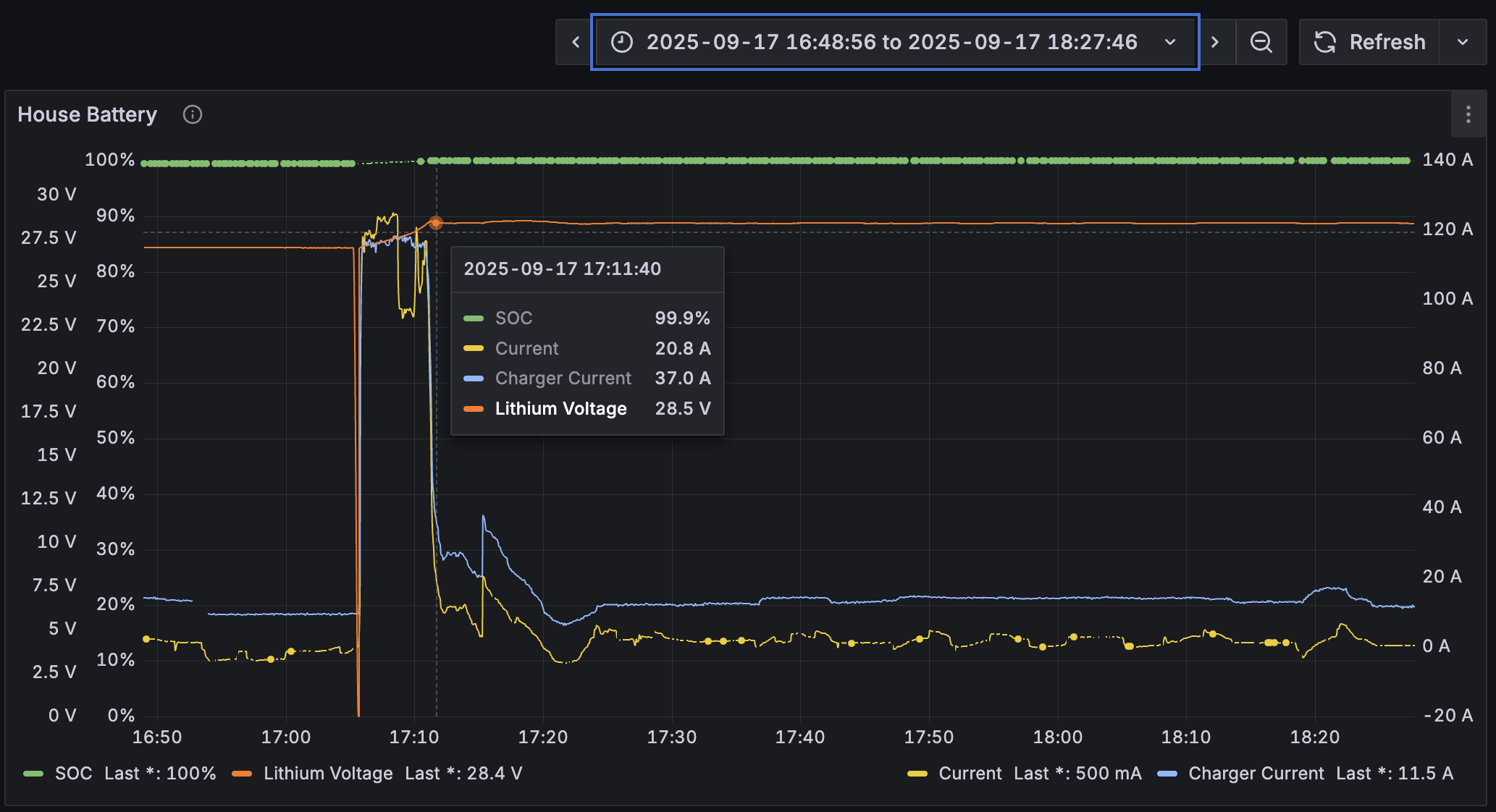Image resolution: width=1496 pixels, height=812 pixels.
Task: Click the highlighted orange data point marker
Action: (435, 223)
